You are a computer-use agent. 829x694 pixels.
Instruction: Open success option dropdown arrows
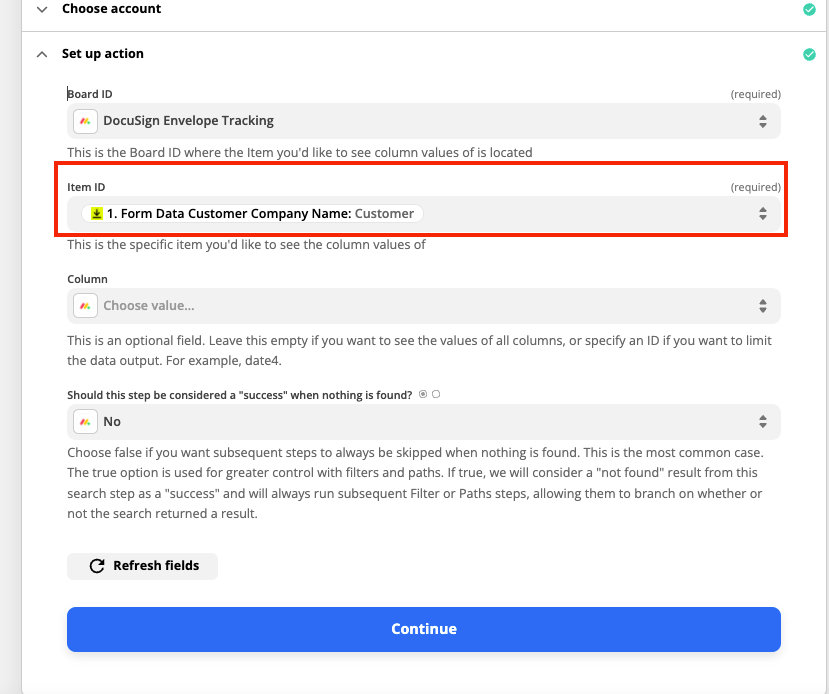(x=762, y=422)
